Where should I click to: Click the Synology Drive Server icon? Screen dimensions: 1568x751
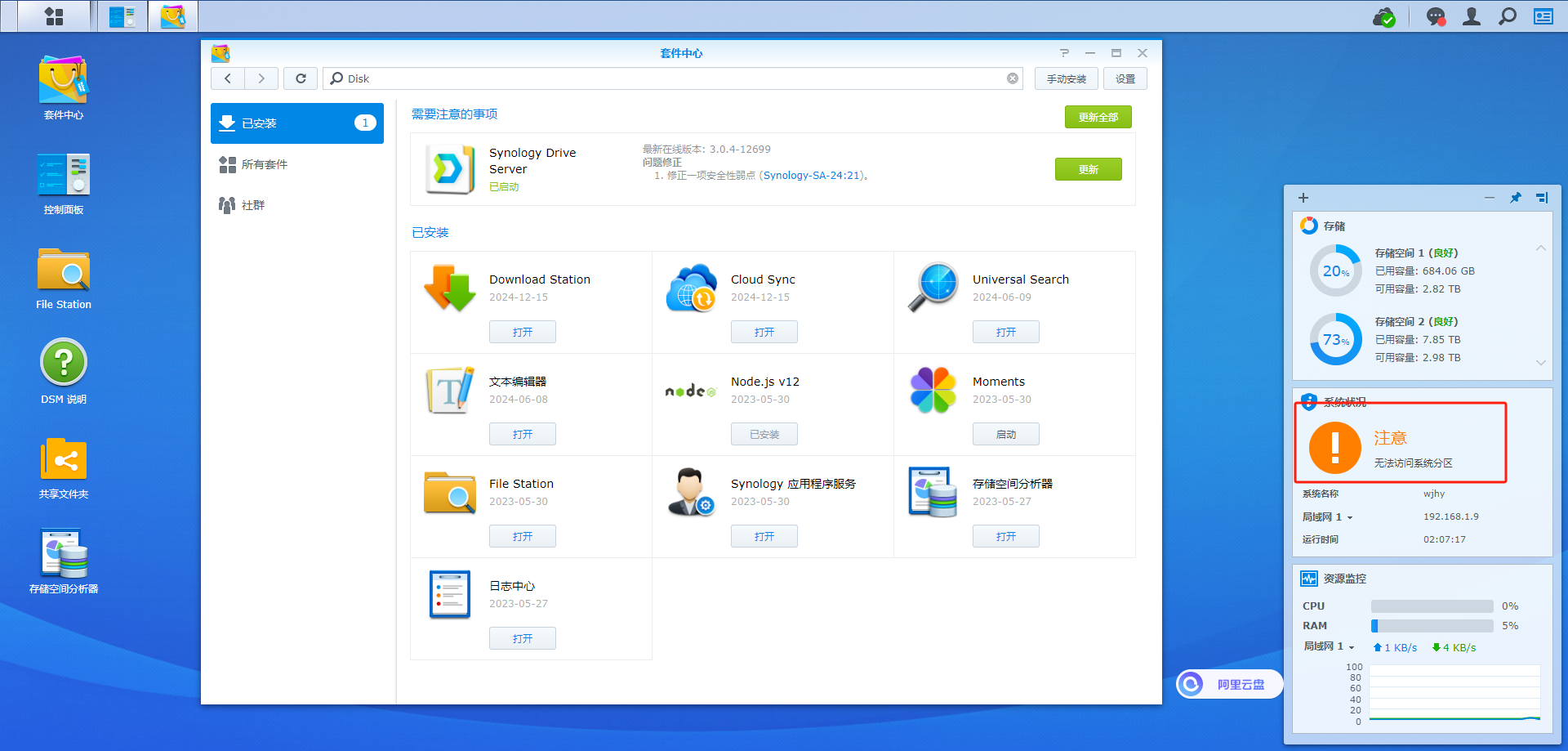(x=450, y=169)
